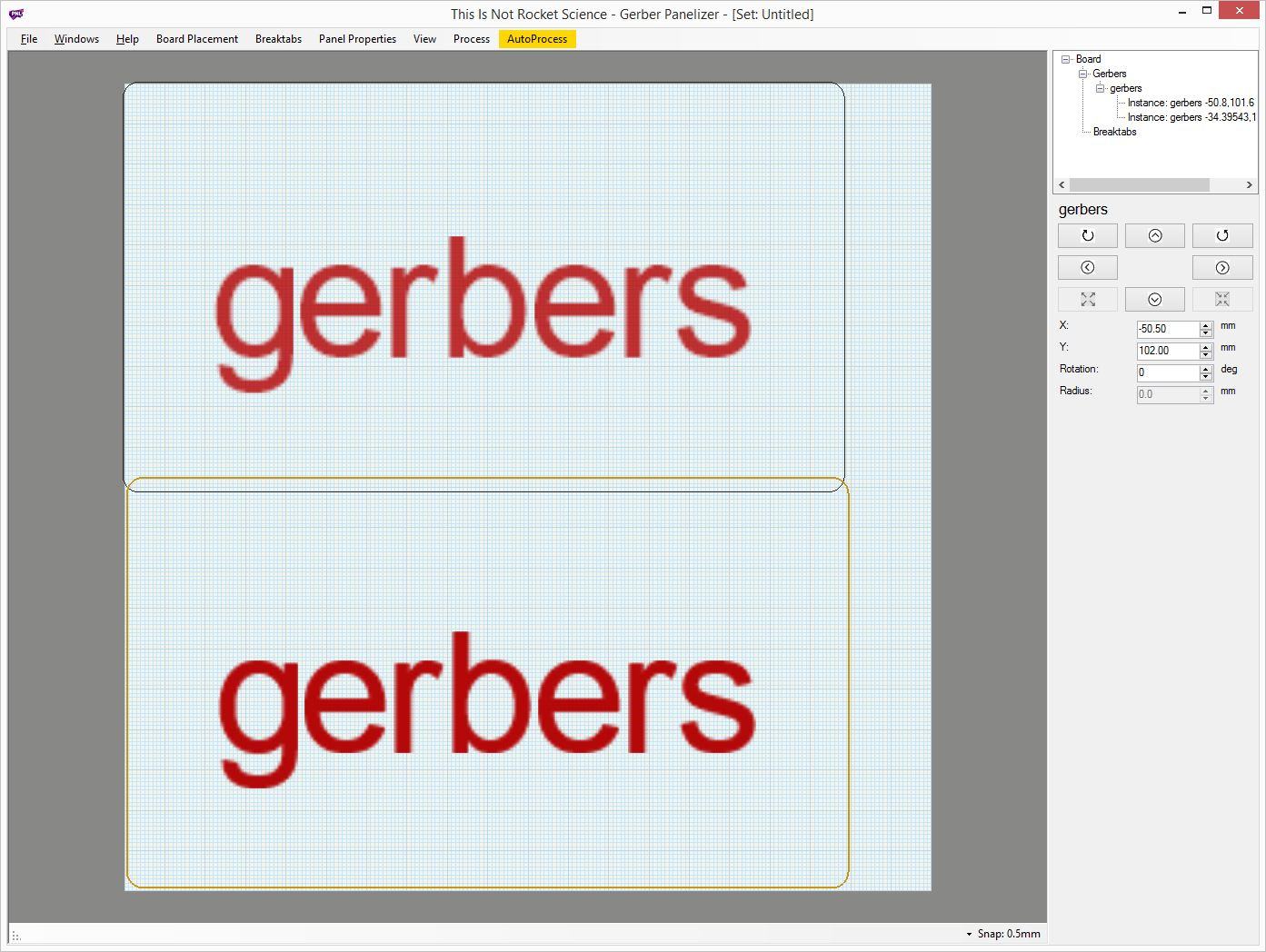The width and height of the screenshot is (1266, 952).
Task: Click the deg unit label
Action: 1229,369
